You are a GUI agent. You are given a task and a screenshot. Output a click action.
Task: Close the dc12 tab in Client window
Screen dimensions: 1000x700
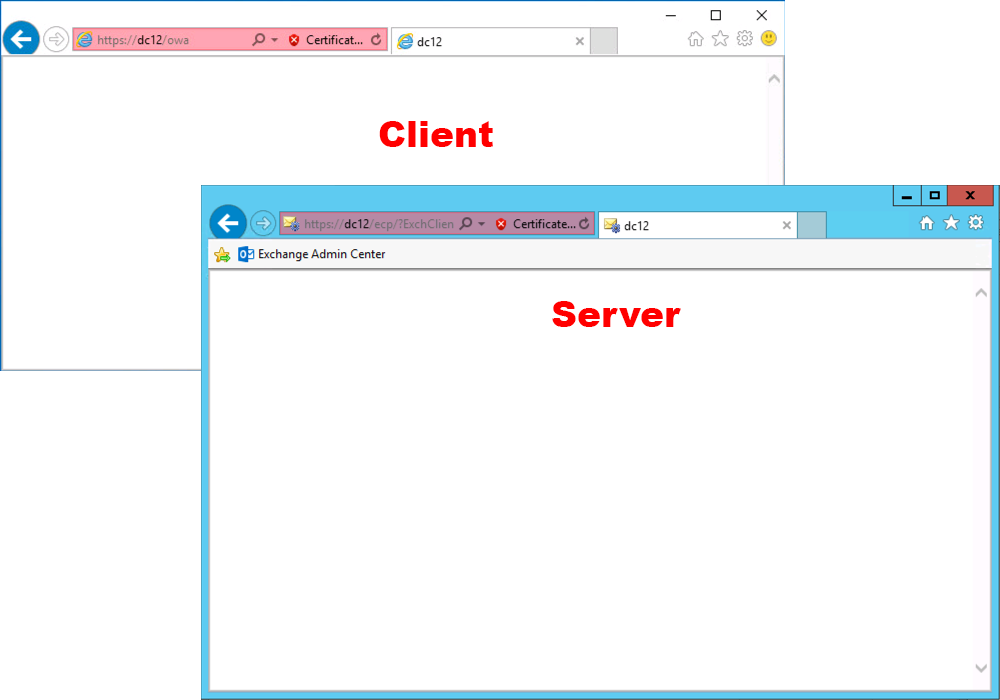(x=580, y=41)
